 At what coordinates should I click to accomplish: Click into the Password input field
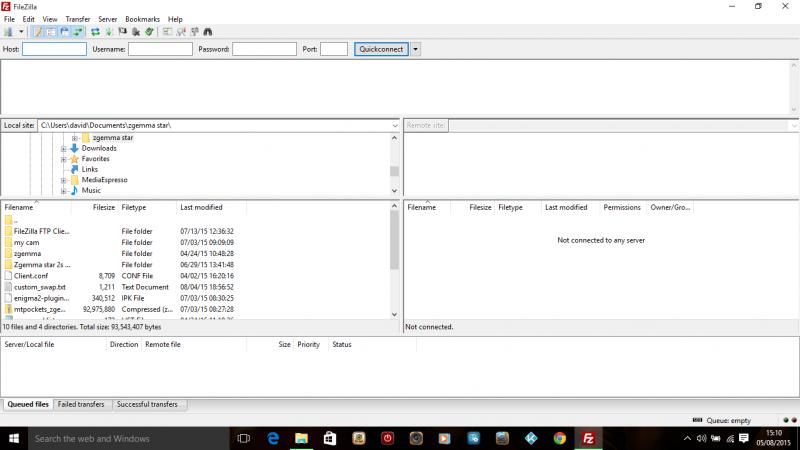pyautogui.click(x=264, y=49)
